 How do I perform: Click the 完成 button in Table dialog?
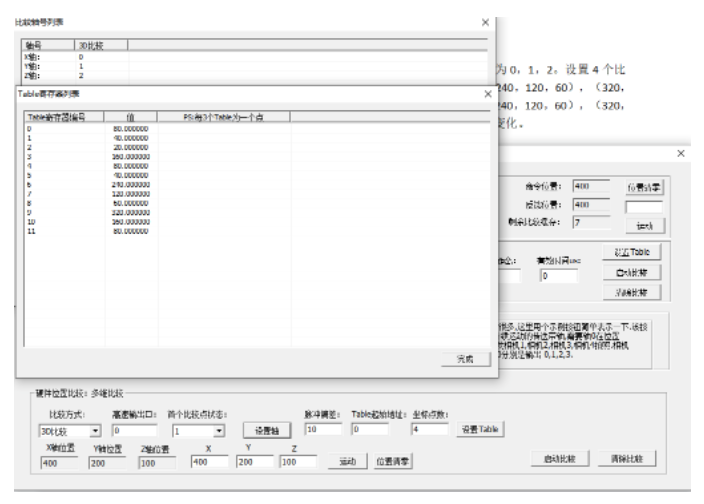(466, 359)
